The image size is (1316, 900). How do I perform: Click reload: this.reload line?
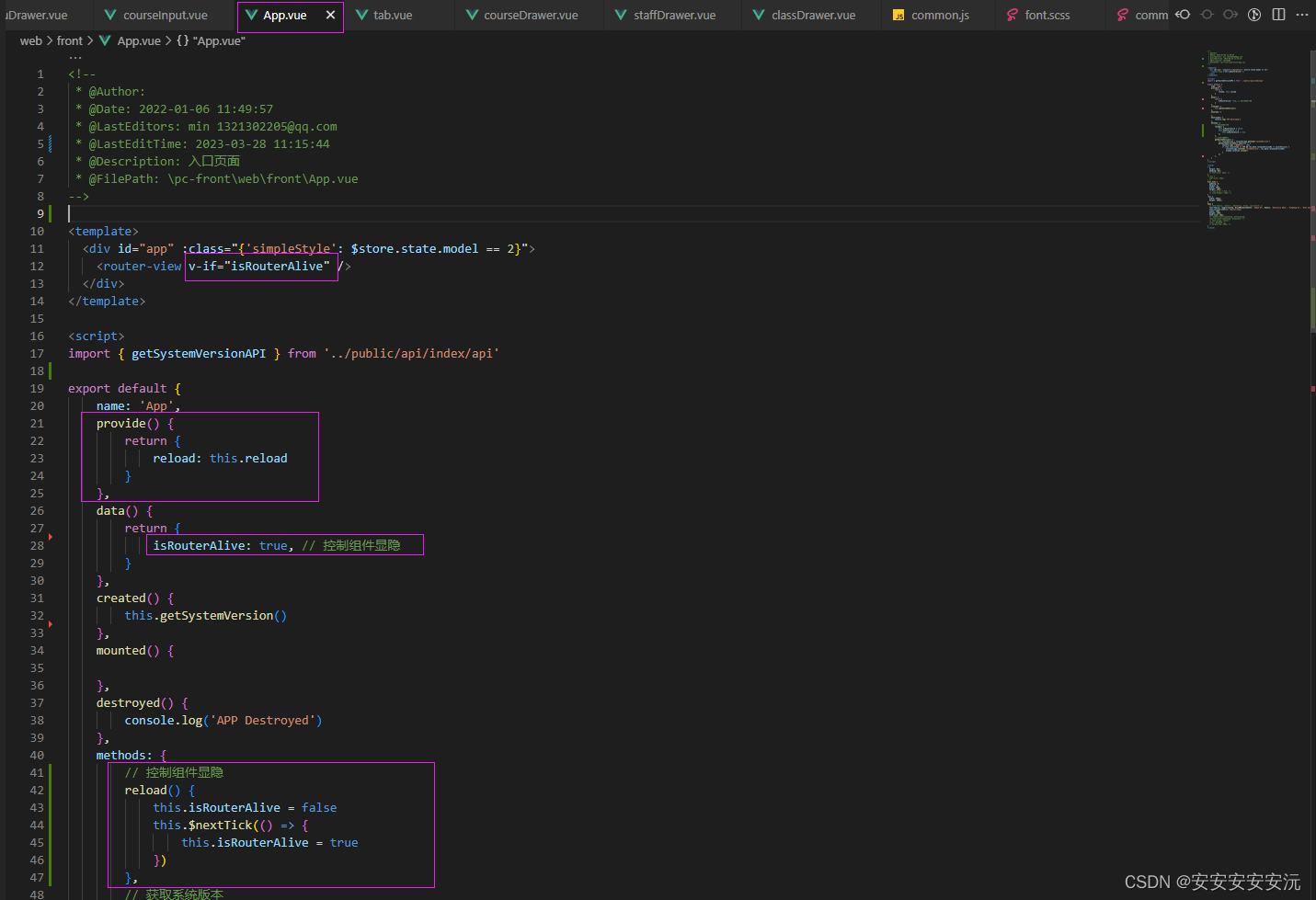(220, 458)
